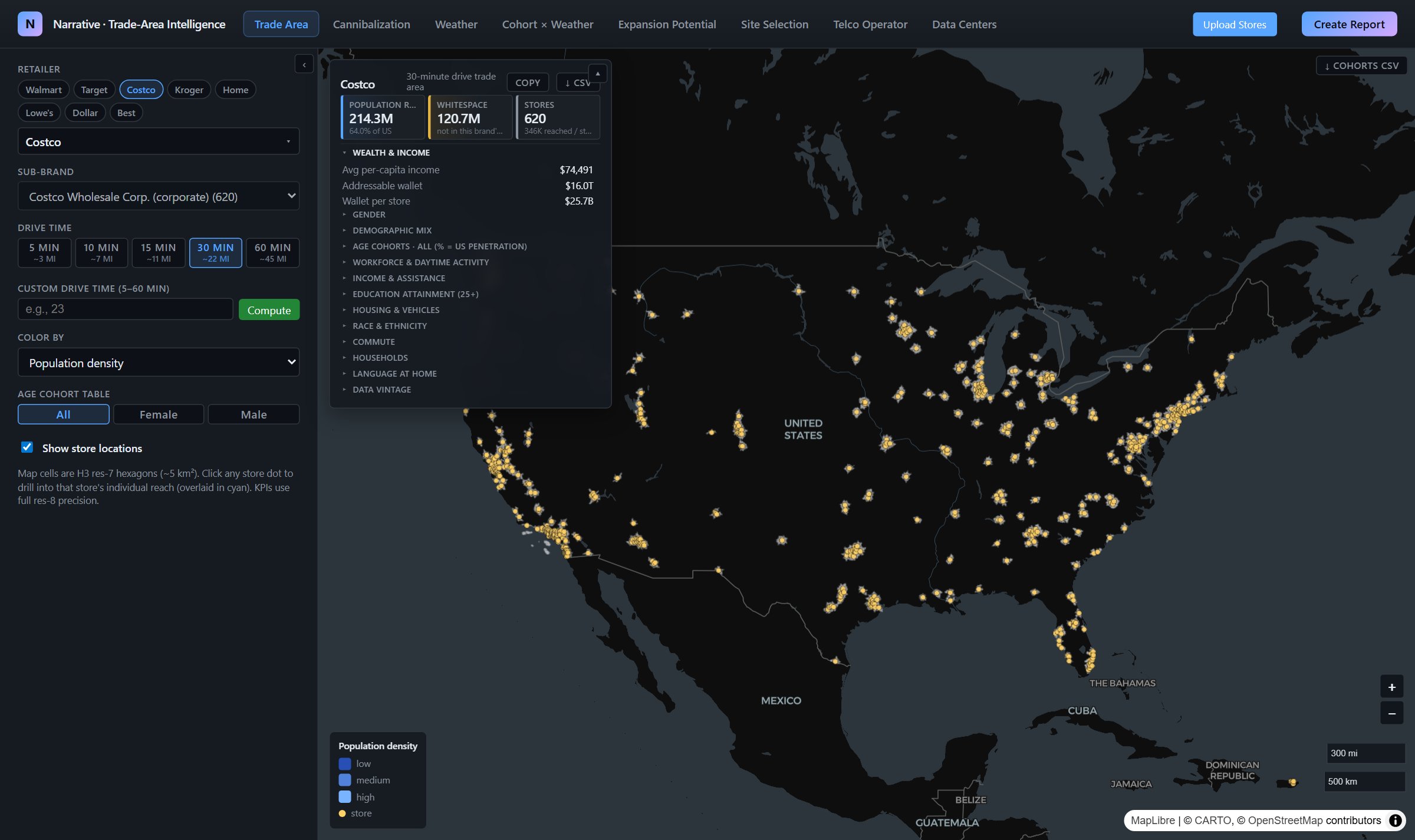Collapse the Wealth & Income section
The width and height of the screenshot is (1415, 840).
(391, 153)
